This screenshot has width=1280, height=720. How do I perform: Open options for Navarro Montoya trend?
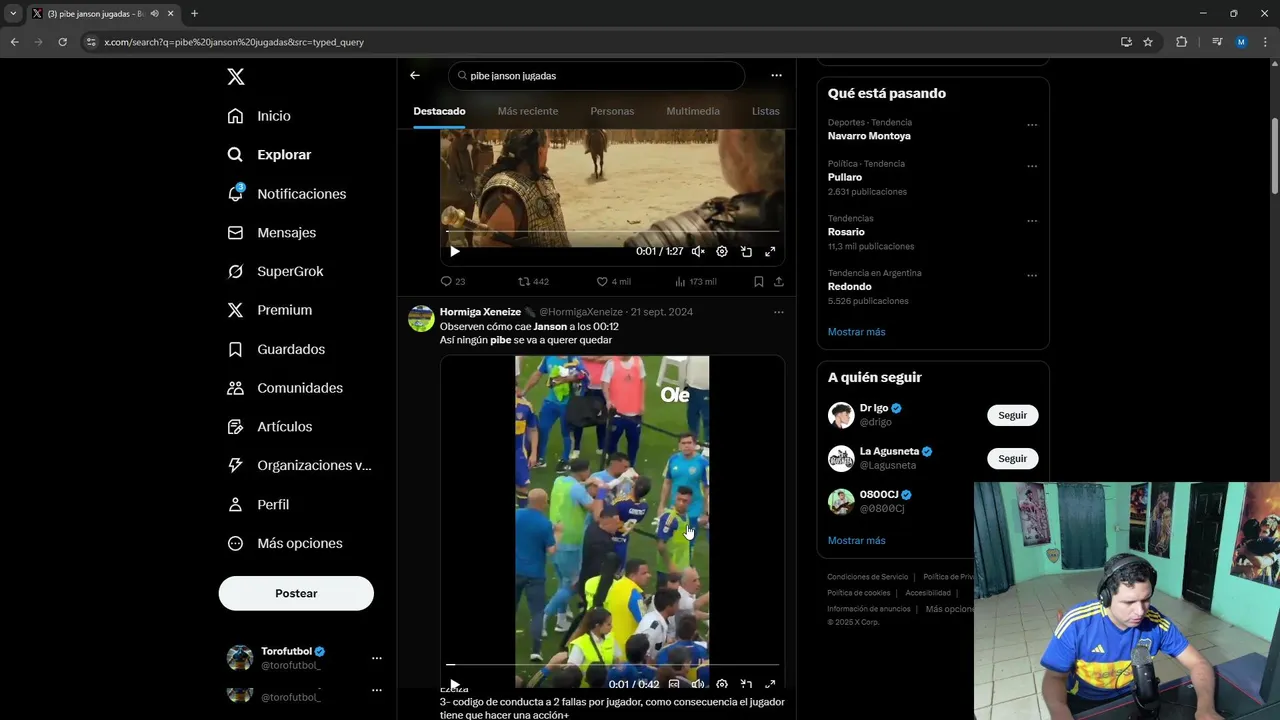click(1032, 125)
